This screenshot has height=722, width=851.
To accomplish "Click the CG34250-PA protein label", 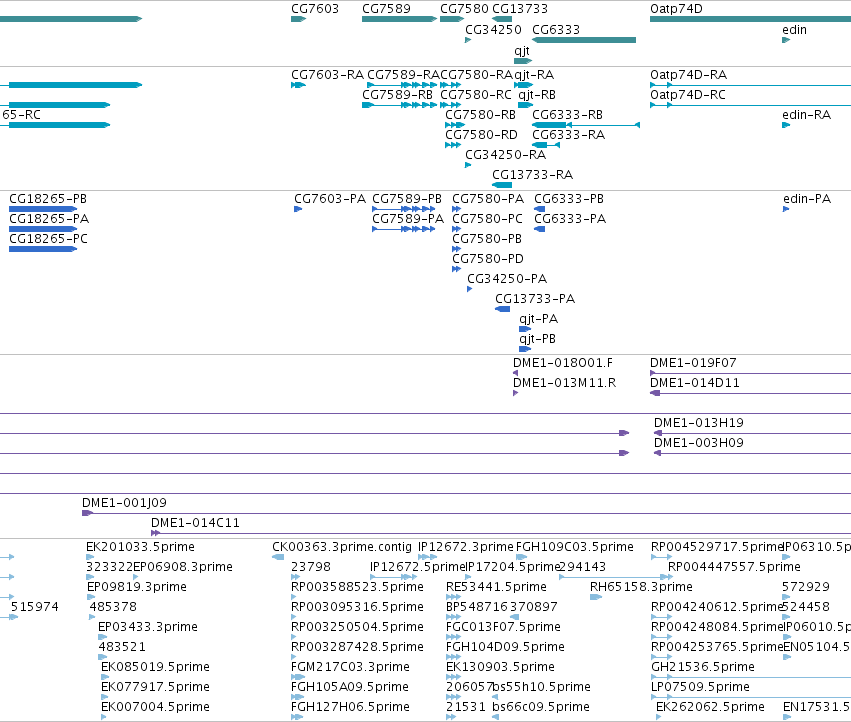I will pyautogui.click(x=507, y=279).
